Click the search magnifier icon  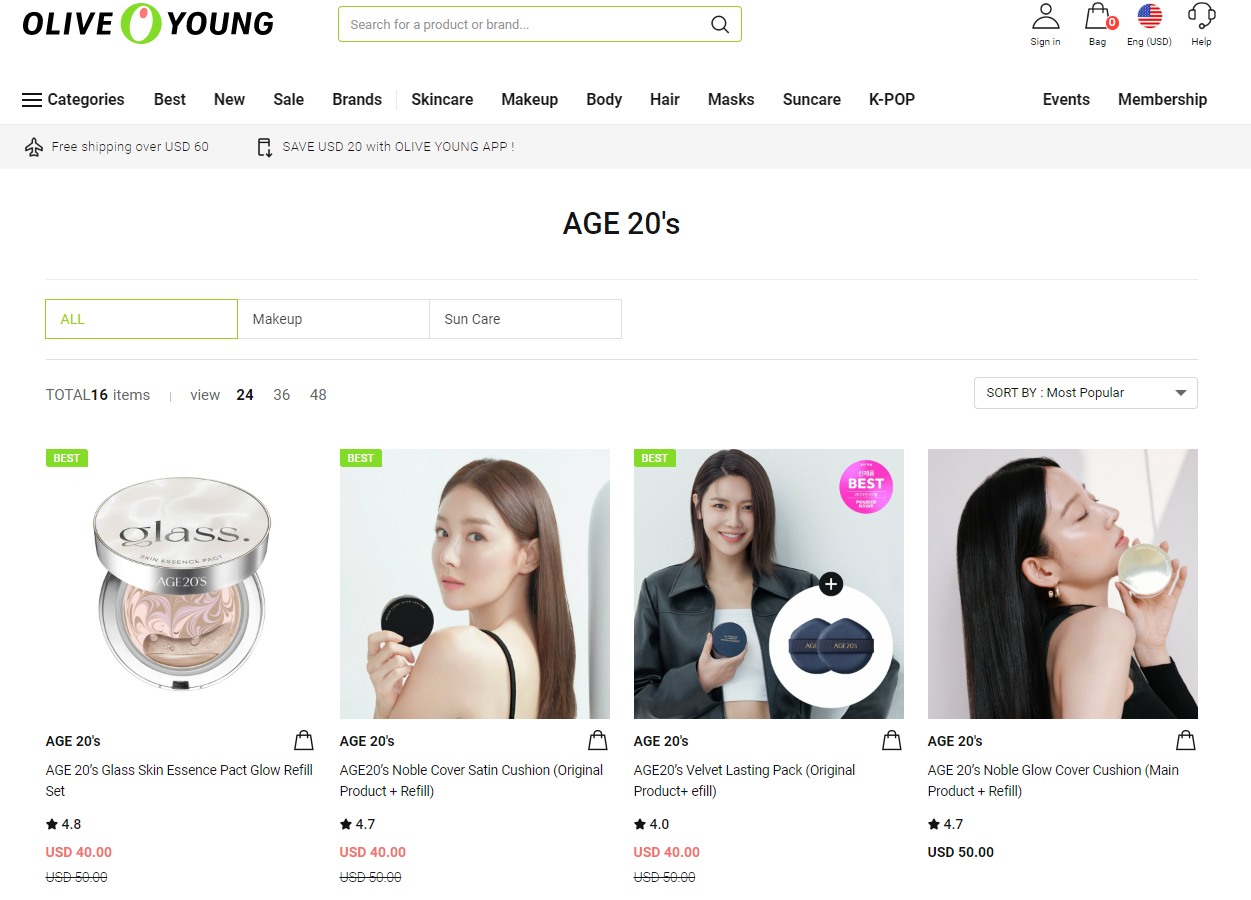point(719,24)
